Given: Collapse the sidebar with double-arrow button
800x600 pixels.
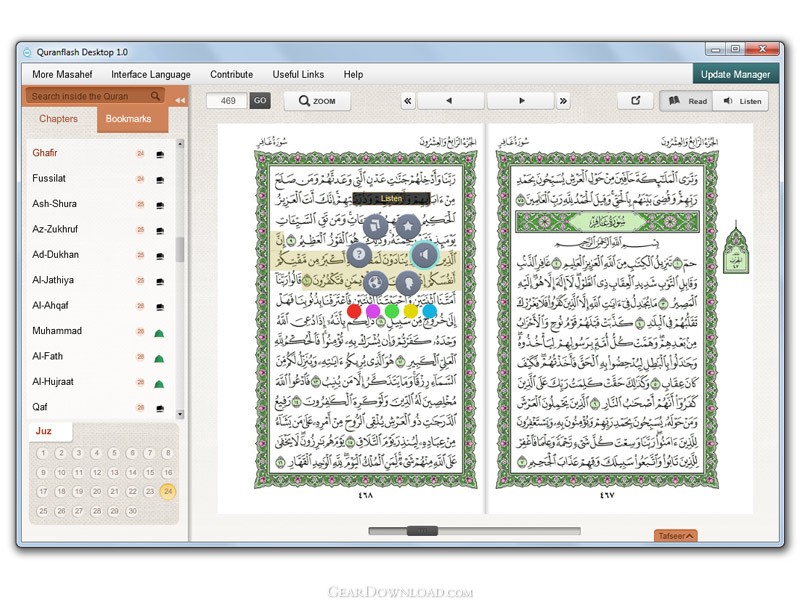Looking at the screenshot, I should pyautogui.click(x=180, y=100).
